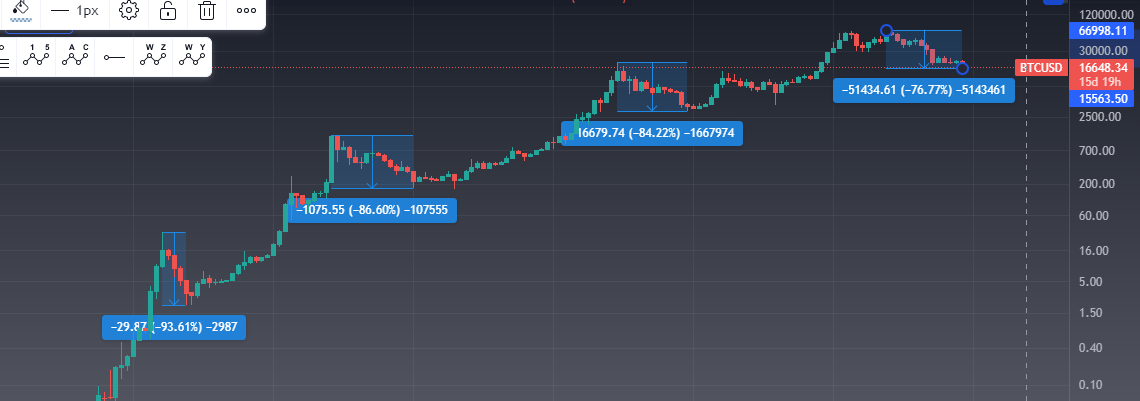Select the -86.60% price range label
This screenshot has height=401, width=1140.
[372, 210]
